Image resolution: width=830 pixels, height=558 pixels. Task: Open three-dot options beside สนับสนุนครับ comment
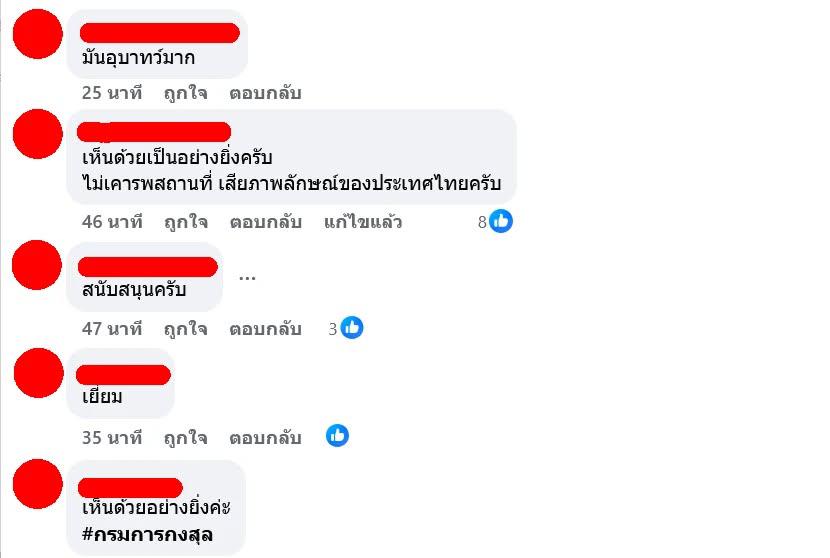click(x=247, y=277)
